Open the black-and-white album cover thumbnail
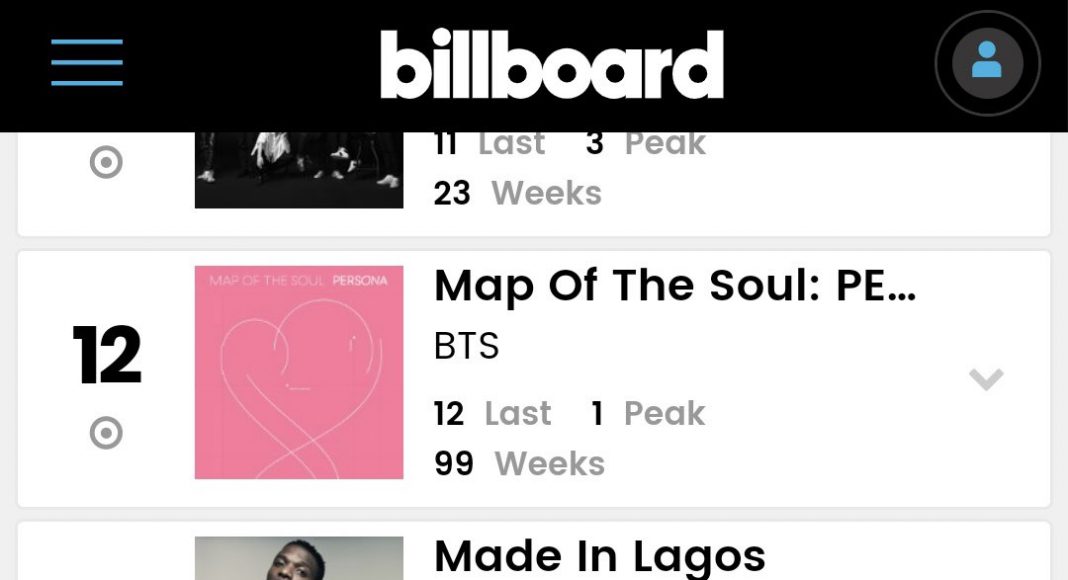This screenshot has width=1068, height=580. click(x=299, y=170)
